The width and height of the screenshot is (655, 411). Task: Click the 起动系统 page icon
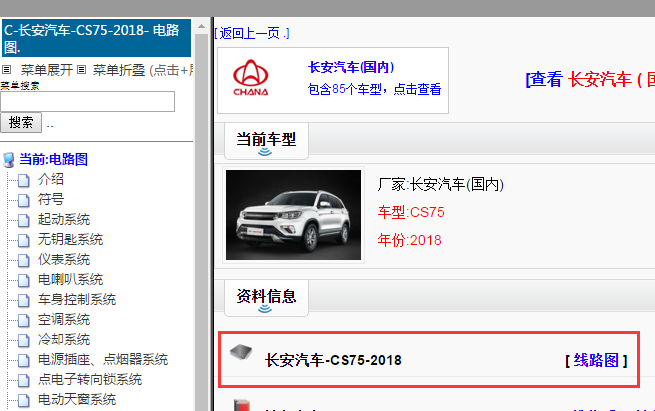pyautogui.click(x=24, y=221)
